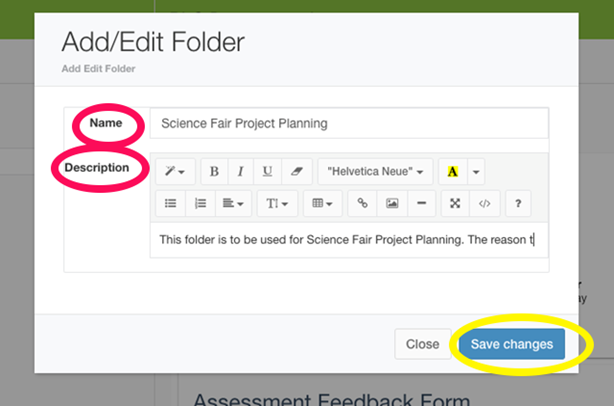Insert an unordered bullet list
Screen dimensions: 614x406
point(170,203)
